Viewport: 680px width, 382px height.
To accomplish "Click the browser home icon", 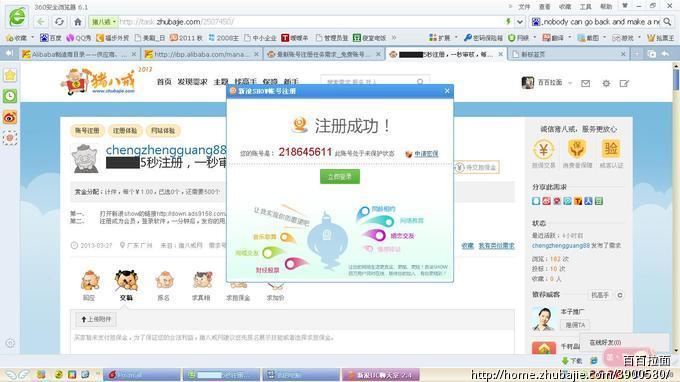I will coord(78,22).
